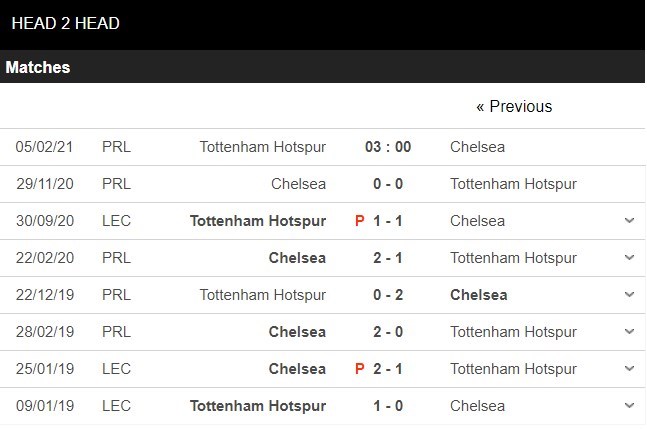Expand the 30/09/20 match row chevron
Viewport: 647px width, 429px height.
pos(629,221)
